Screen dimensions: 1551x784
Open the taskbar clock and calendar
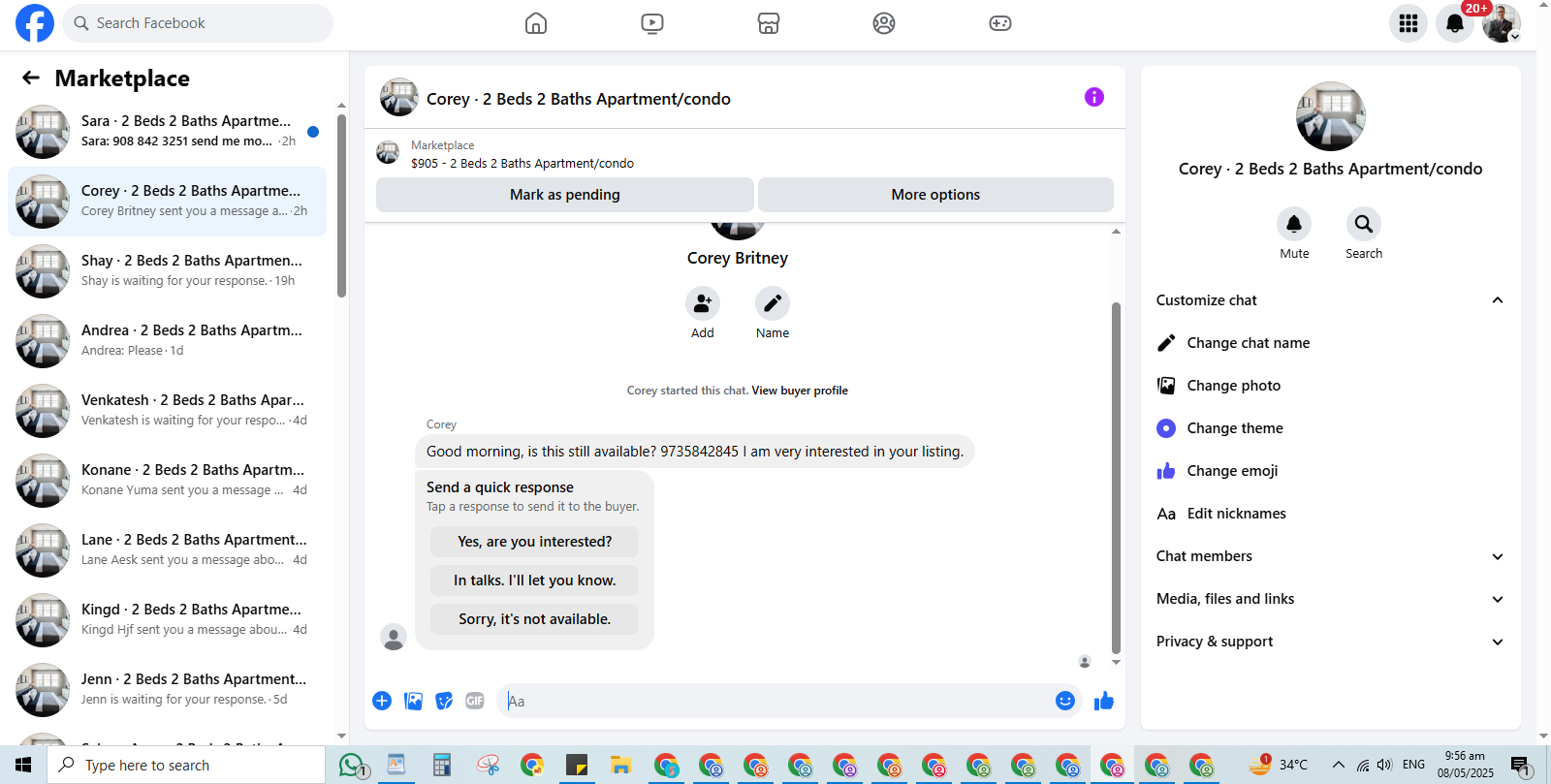click(1466, 765)
